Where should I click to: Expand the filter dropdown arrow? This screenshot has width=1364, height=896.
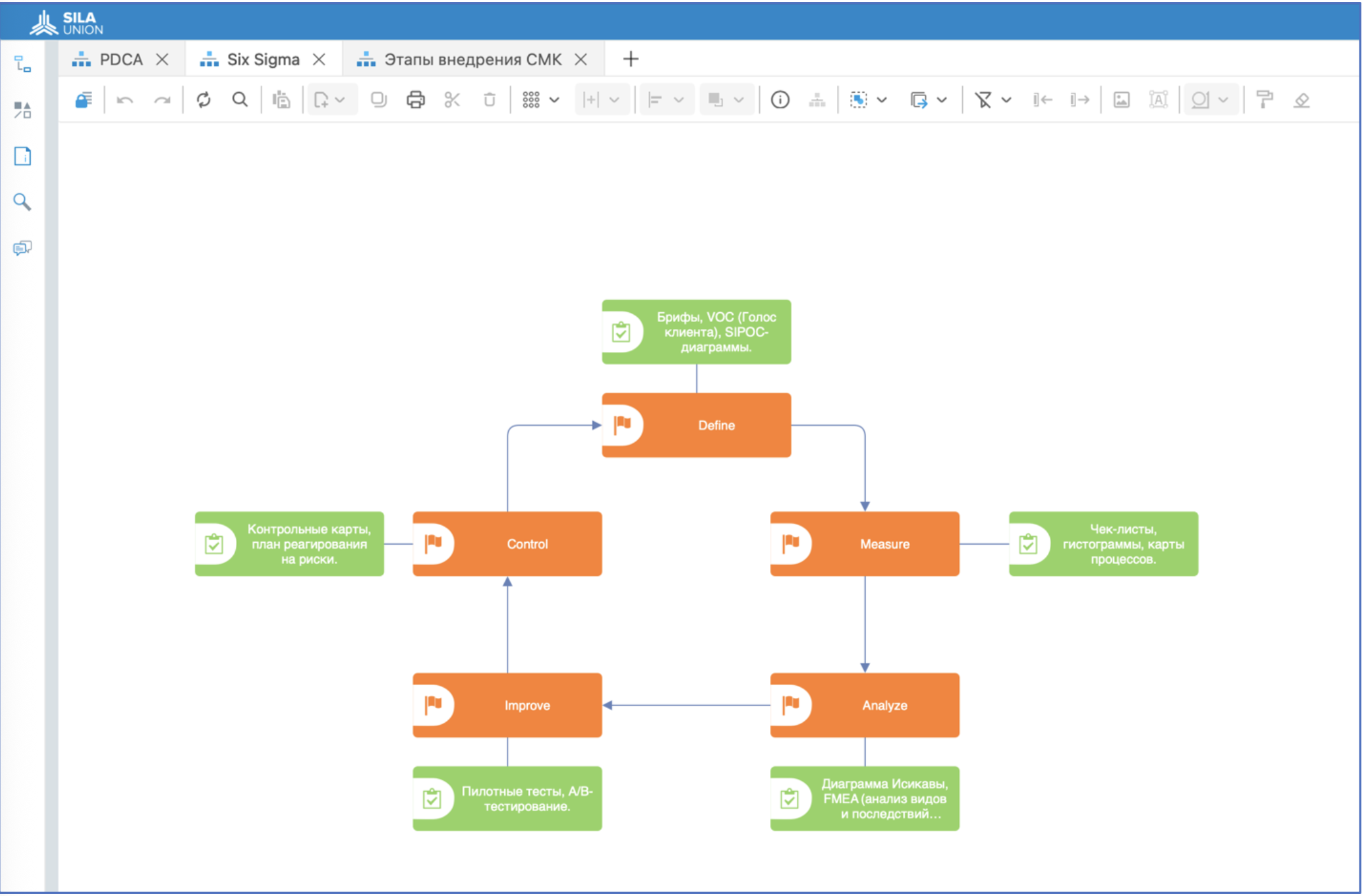1007,100
